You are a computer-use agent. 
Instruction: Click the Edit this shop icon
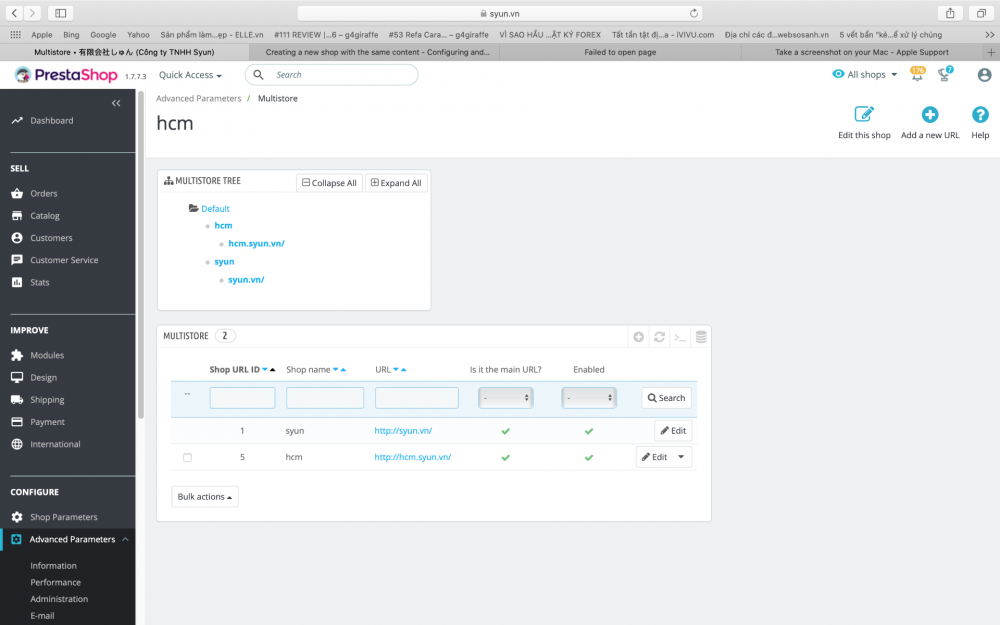[x=864, y=114]
